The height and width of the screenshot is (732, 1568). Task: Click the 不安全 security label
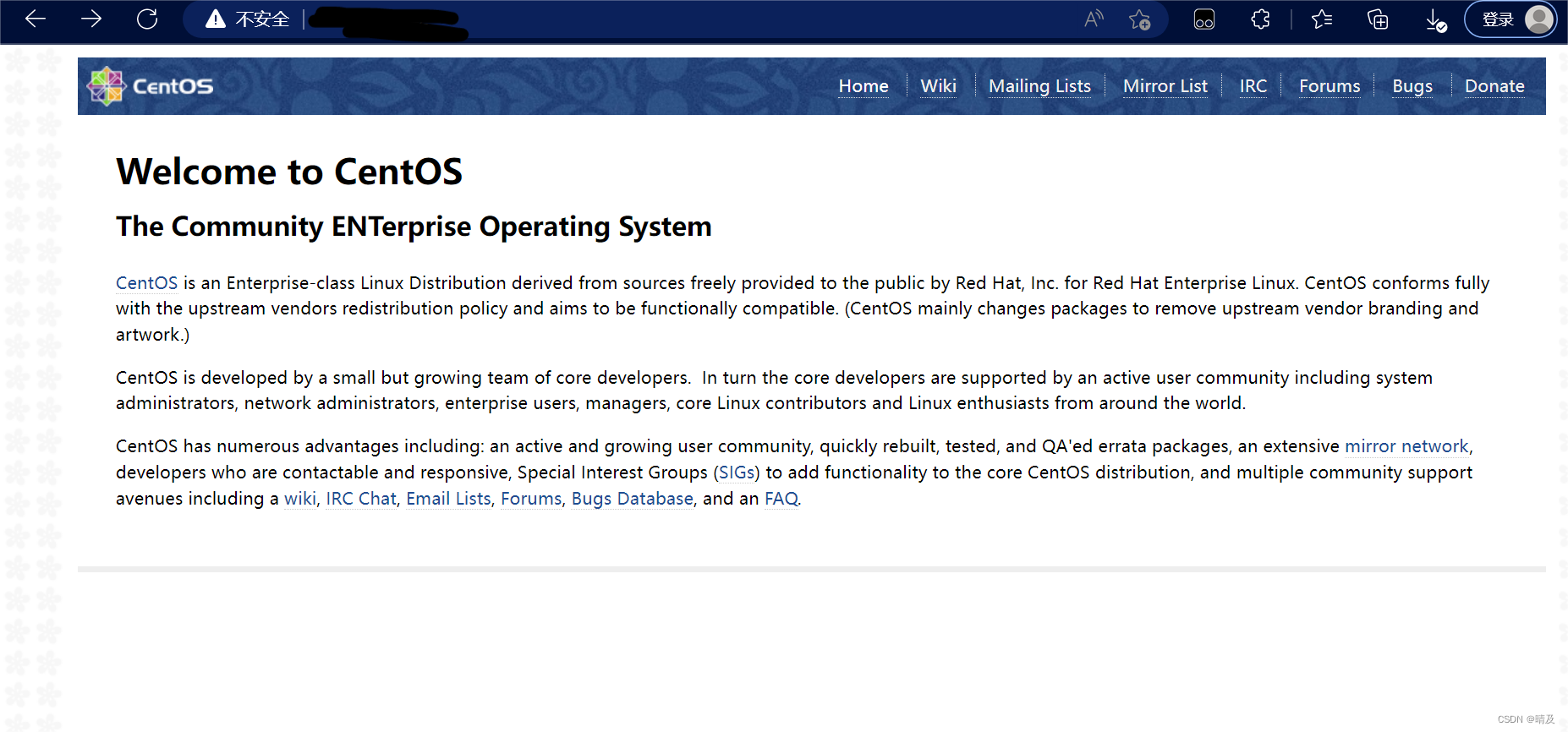click(x=262, y=19)
